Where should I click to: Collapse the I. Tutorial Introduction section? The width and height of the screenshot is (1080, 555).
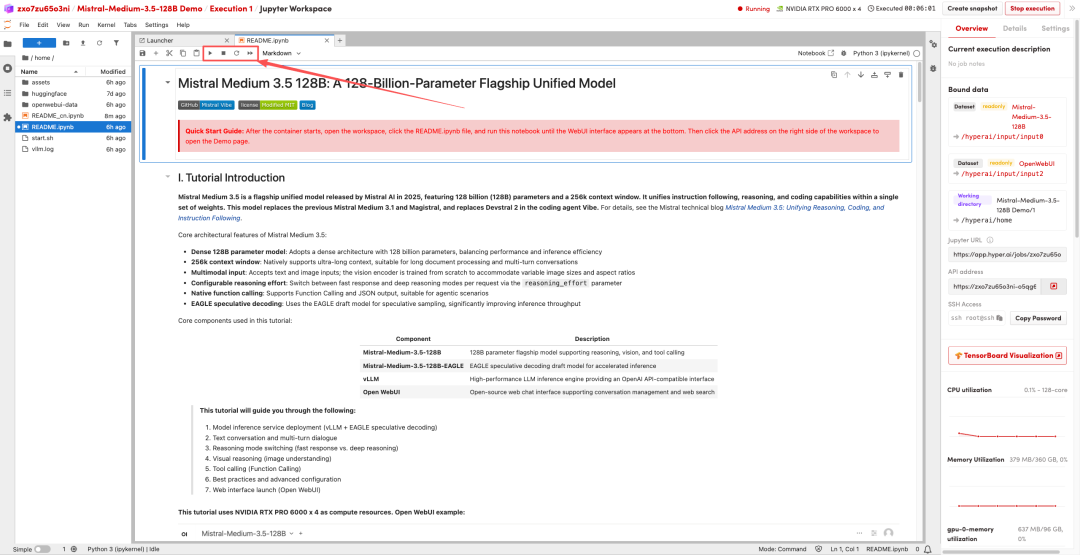click(x=167, y=177)
